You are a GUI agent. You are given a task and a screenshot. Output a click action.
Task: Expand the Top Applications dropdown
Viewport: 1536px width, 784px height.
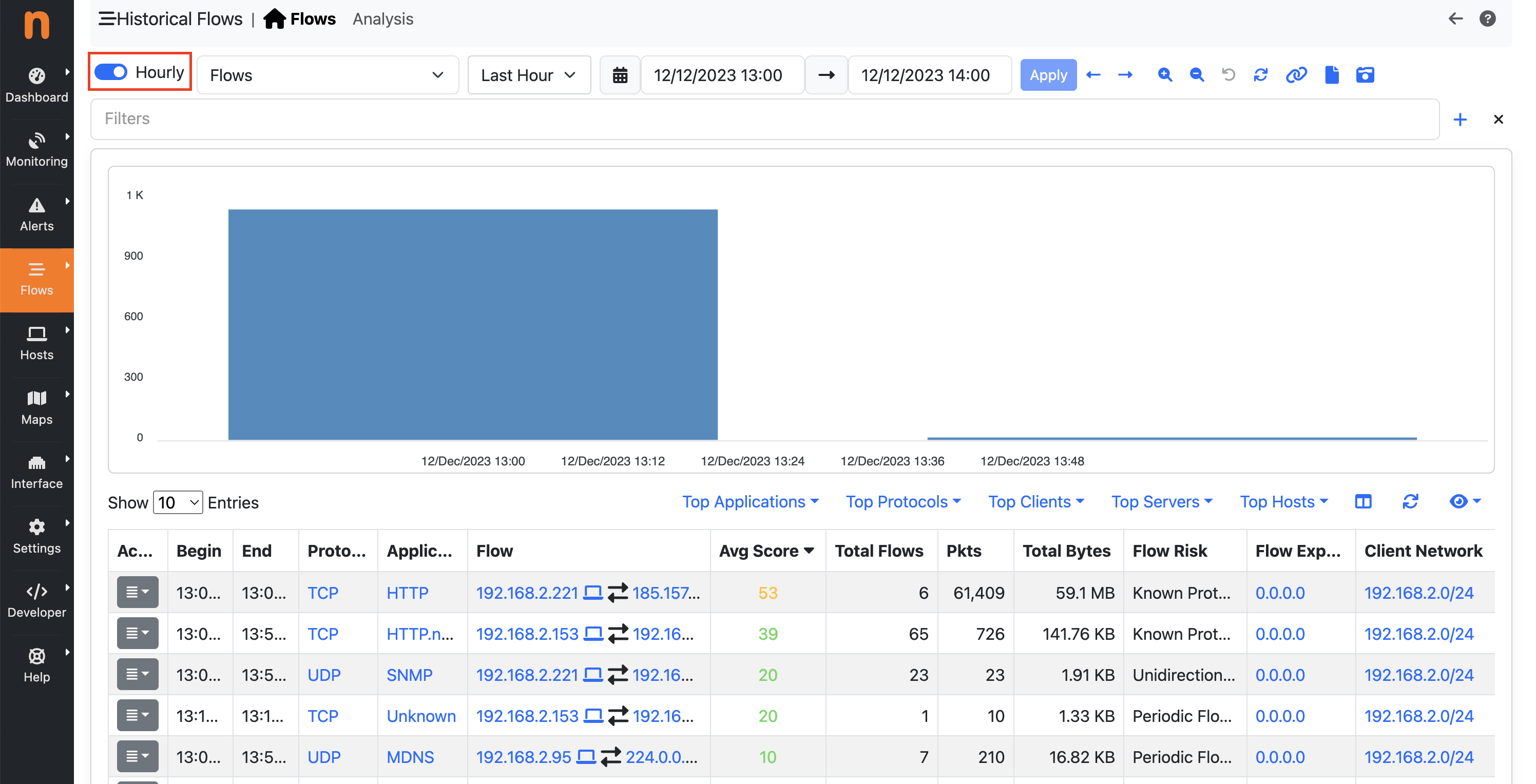coord(751,502)
